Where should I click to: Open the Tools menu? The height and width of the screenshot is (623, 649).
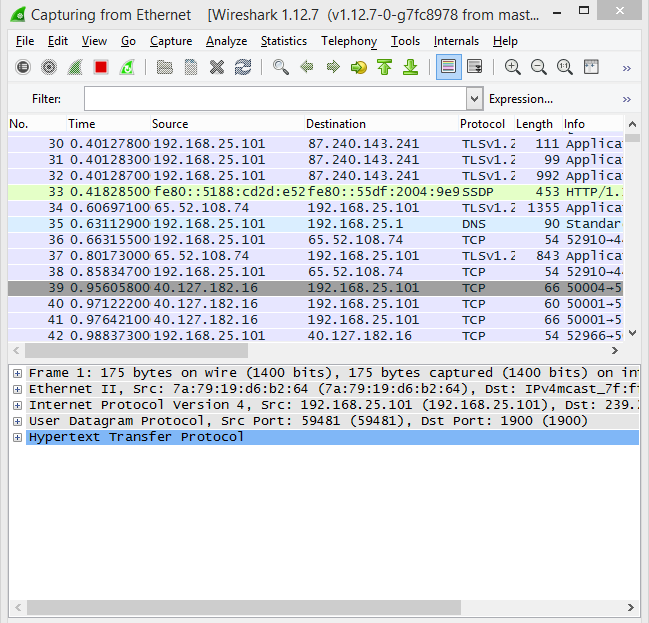tap(405, 41)
